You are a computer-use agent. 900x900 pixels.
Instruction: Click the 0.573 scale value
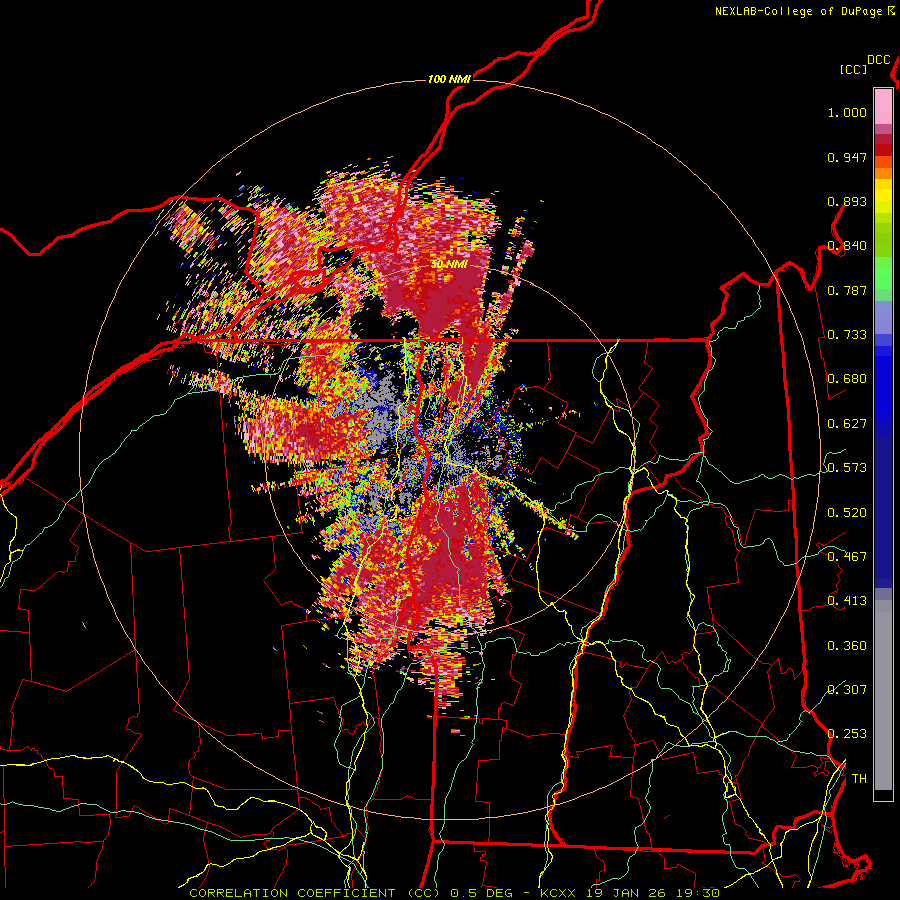click(x=847, y=468)
